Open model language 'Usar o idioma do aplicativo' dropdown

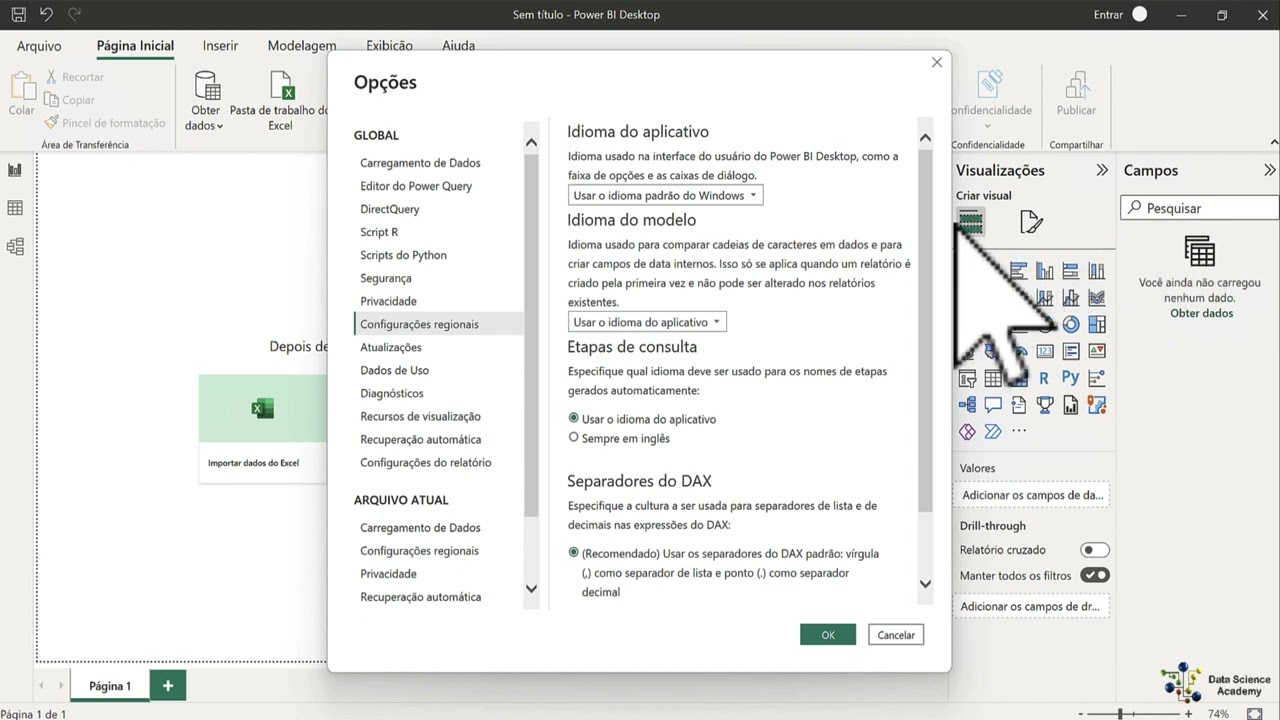pyautogui.click(x=647, y=322)
